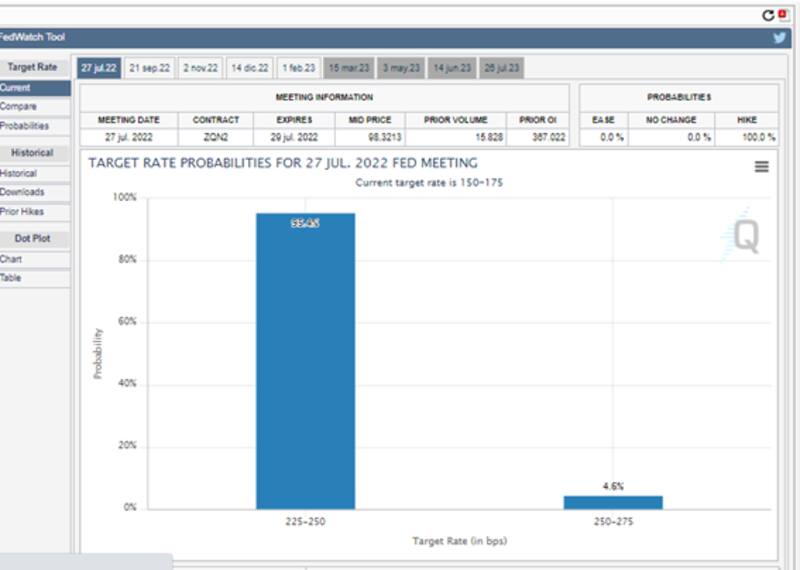Click the QuikStrike Q watermark logo
The width and height of the screenshot is (800, 570).
(744, 236)
